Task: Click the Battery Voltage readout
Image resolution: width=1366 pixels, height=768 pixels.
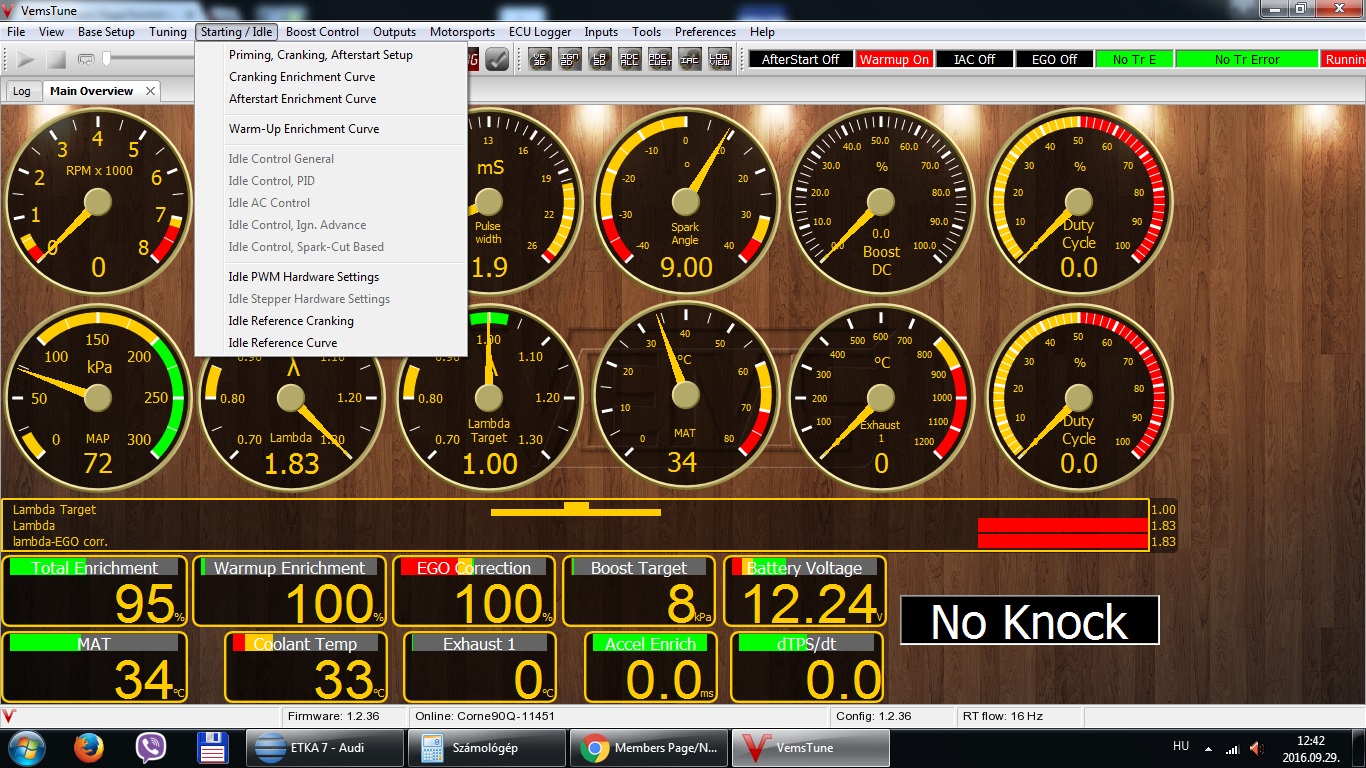Action: click(805, 592)
